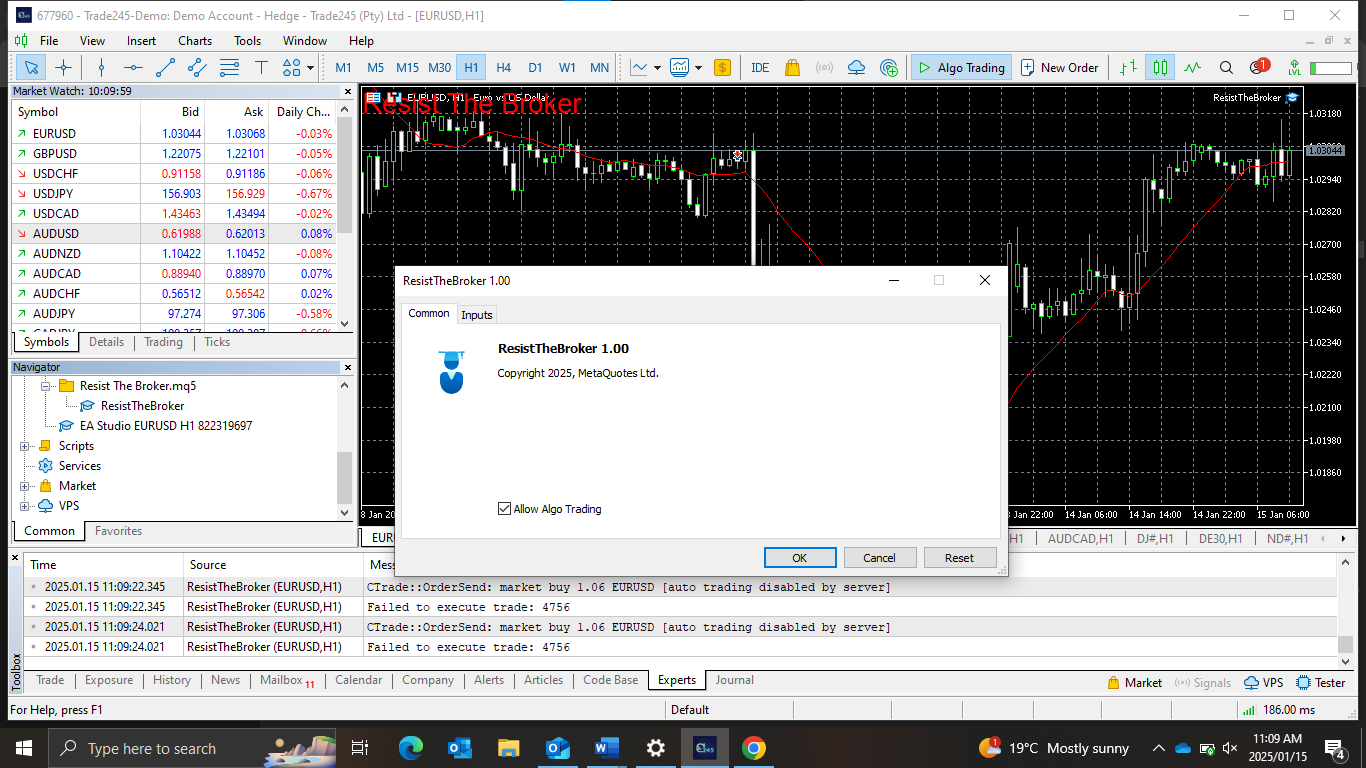Switch chart to W1 timeframe
This screenshot has width=1366, height=768.
(567, 68)
